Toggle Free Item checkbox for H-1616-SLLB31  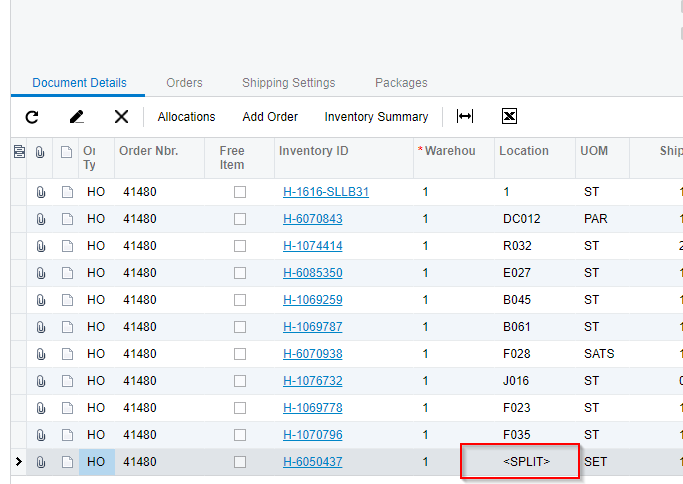pyautogui.click(x=240, y=192)
